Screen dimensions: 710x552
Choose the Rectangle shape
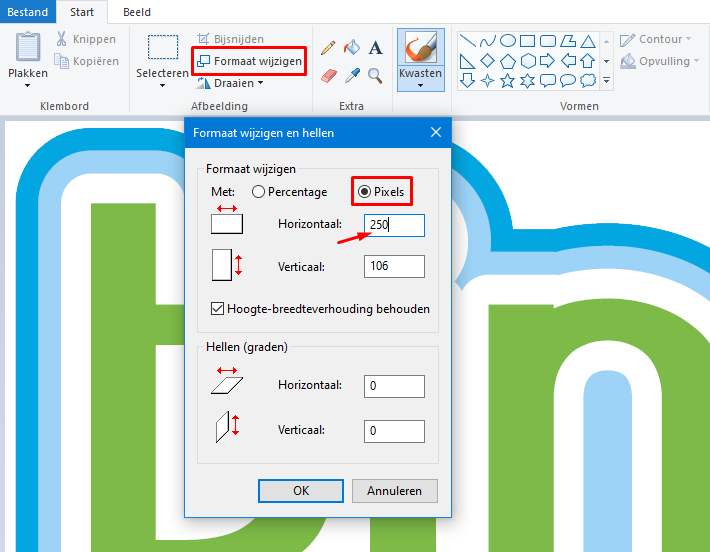[528, 41]
